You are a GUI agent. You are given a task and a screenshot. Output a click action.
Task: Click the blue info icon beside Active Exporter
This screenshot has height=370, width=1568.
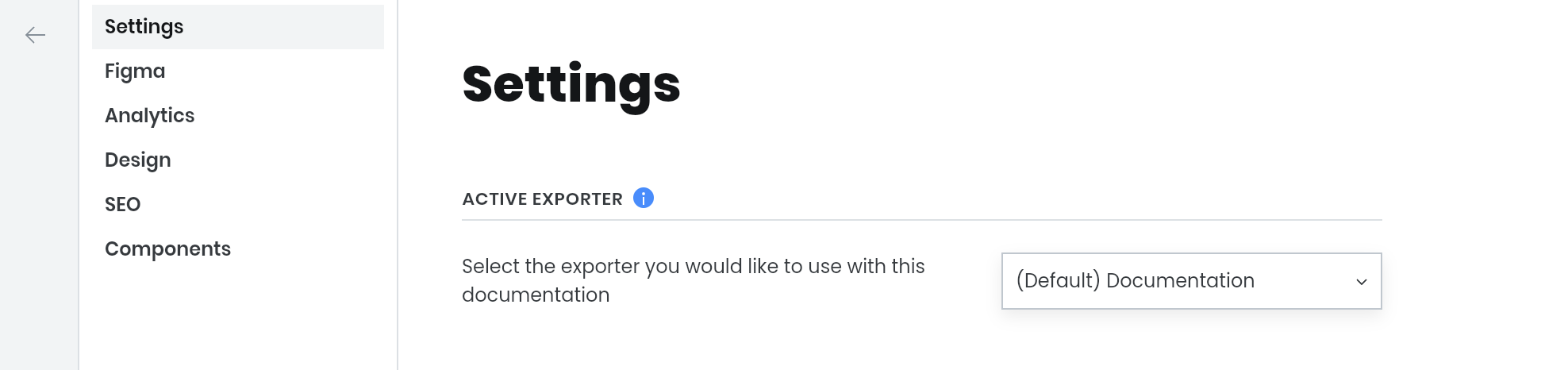pos(643,198)
